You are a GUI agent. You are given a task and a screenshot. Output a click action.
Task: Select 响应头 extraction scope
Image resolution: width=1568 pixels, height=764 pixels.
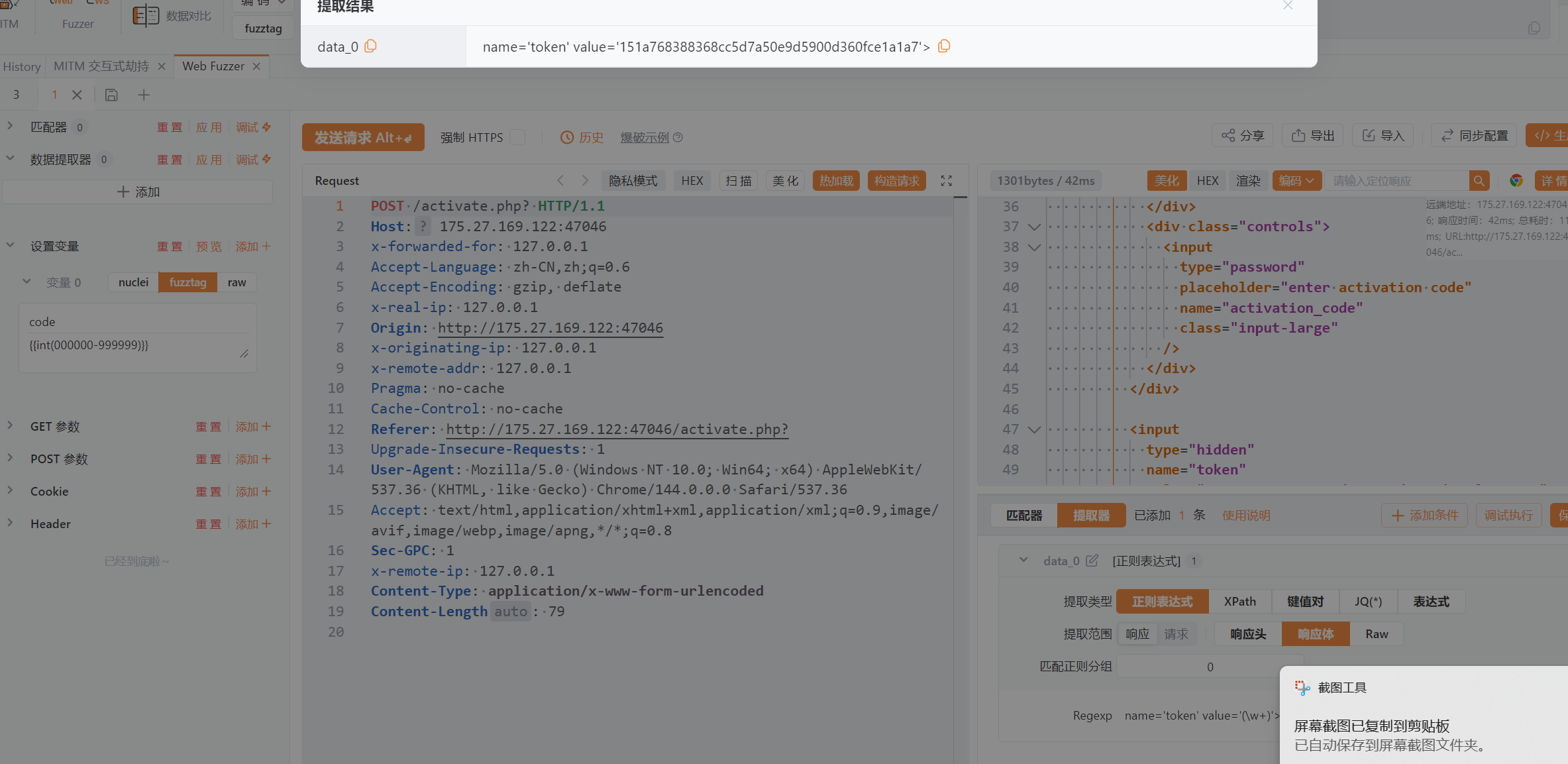(1248, 634)
